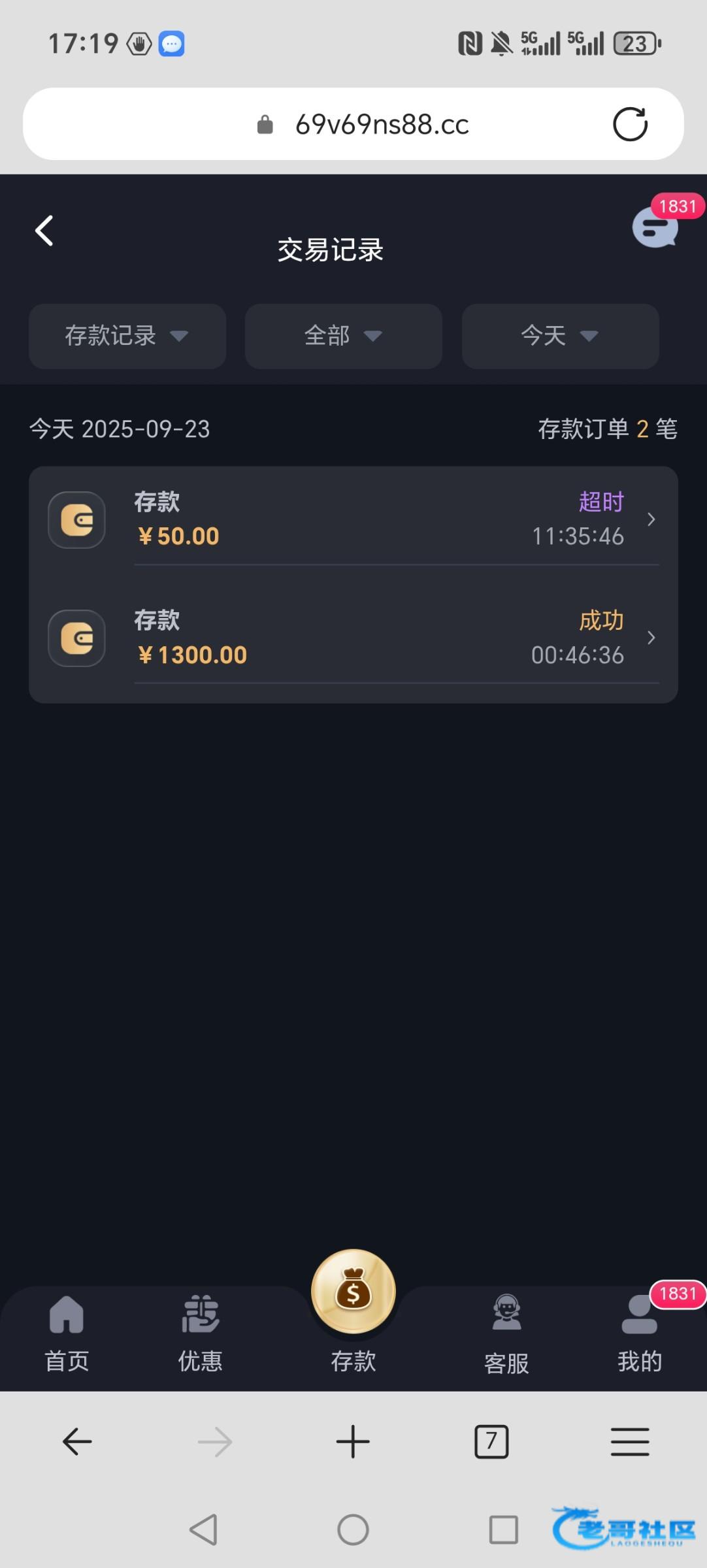Open the chat messages bubble icon

pyautogui.click(x=655, y=228)
